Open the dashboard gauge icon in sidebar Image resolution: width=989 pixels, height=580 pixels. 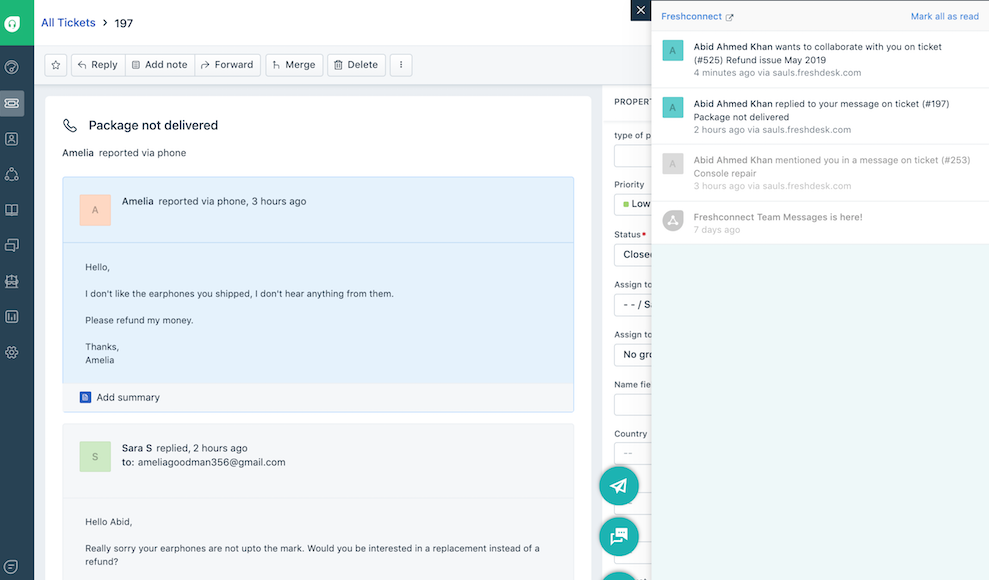click(x=12, y=67)
